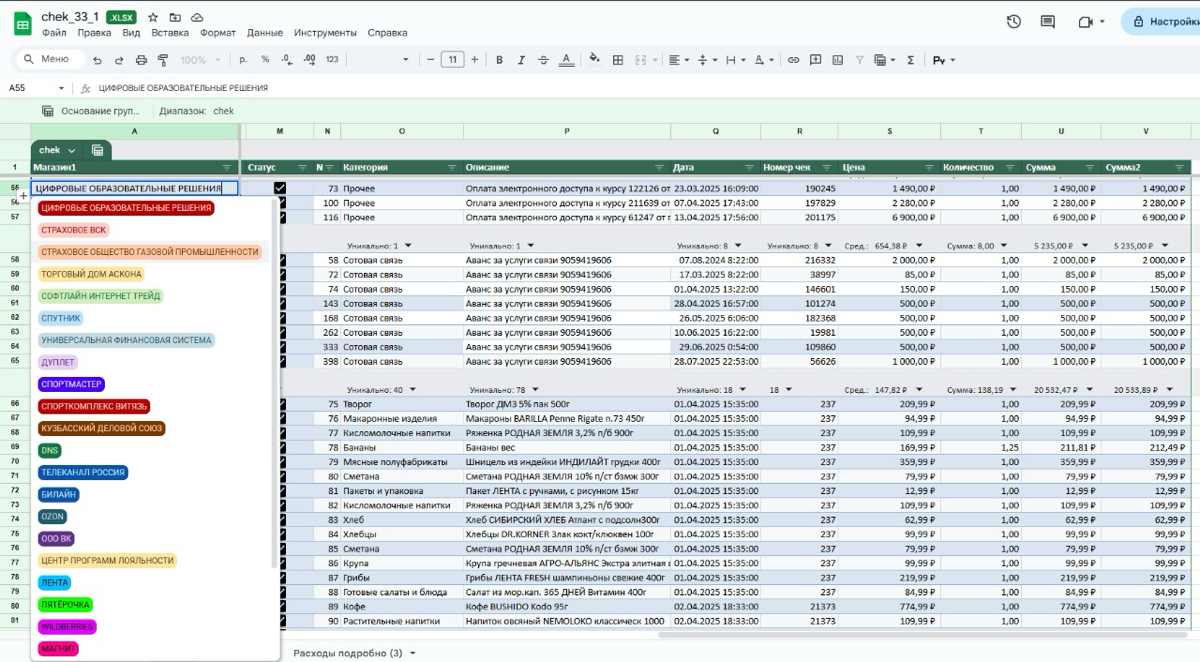Screen dimensions: 1200x662
Task: Click 'Основание груп...' grouping button
Action: 91,111
